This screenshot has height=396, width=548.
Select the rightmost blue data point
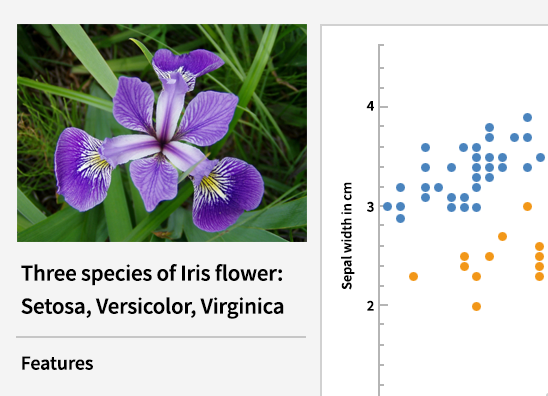click(x=540, y=158)
